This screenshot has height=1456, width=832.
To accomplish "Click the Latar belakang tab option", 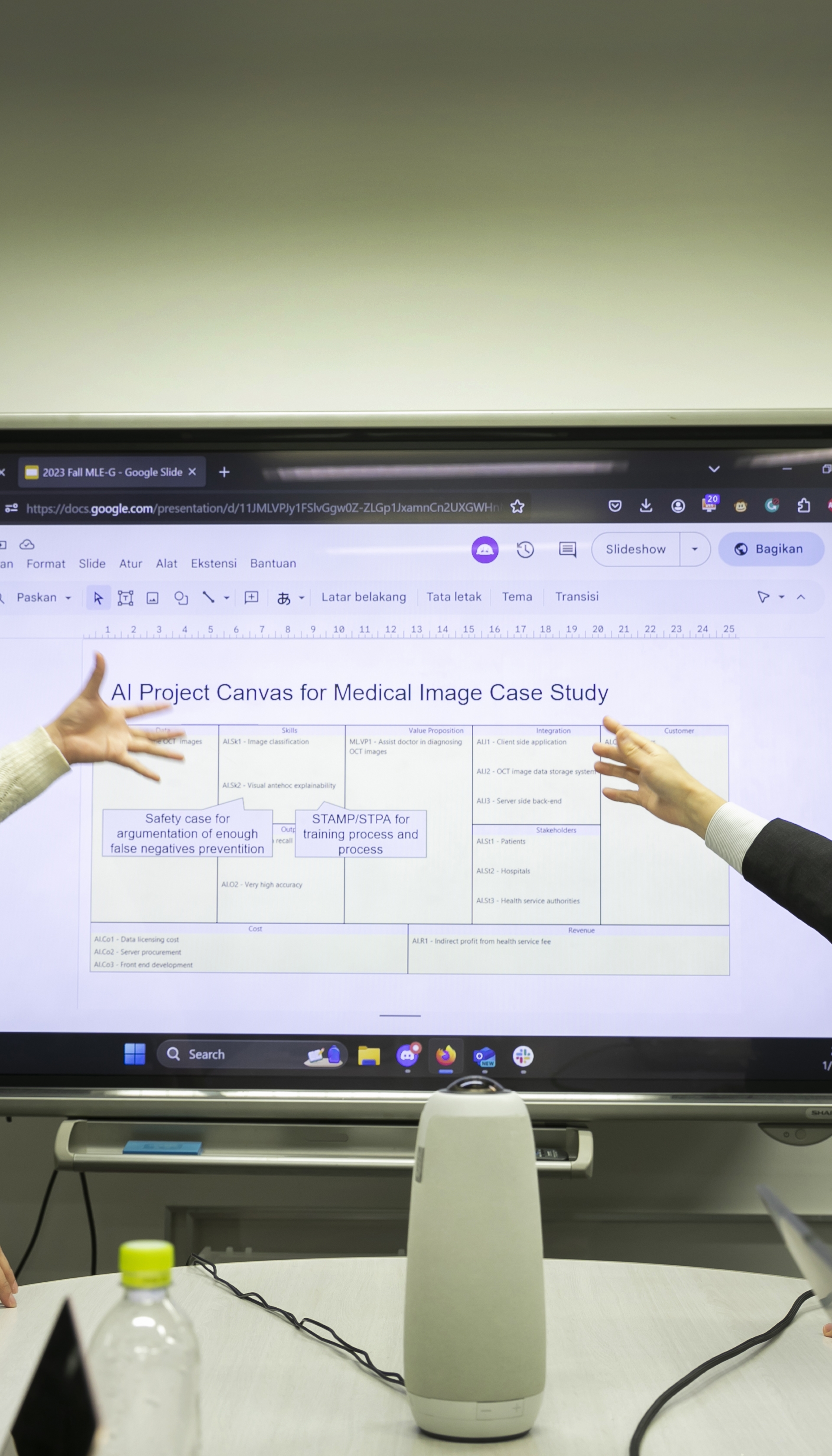I will tap(362, 598).
